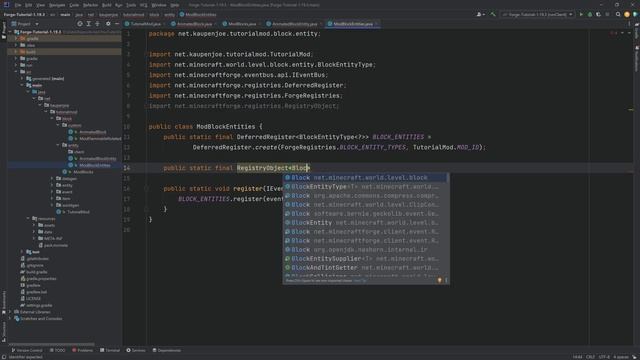
Task: Click the IDE updates avatar icon
Action: click(x=627, y=14)
